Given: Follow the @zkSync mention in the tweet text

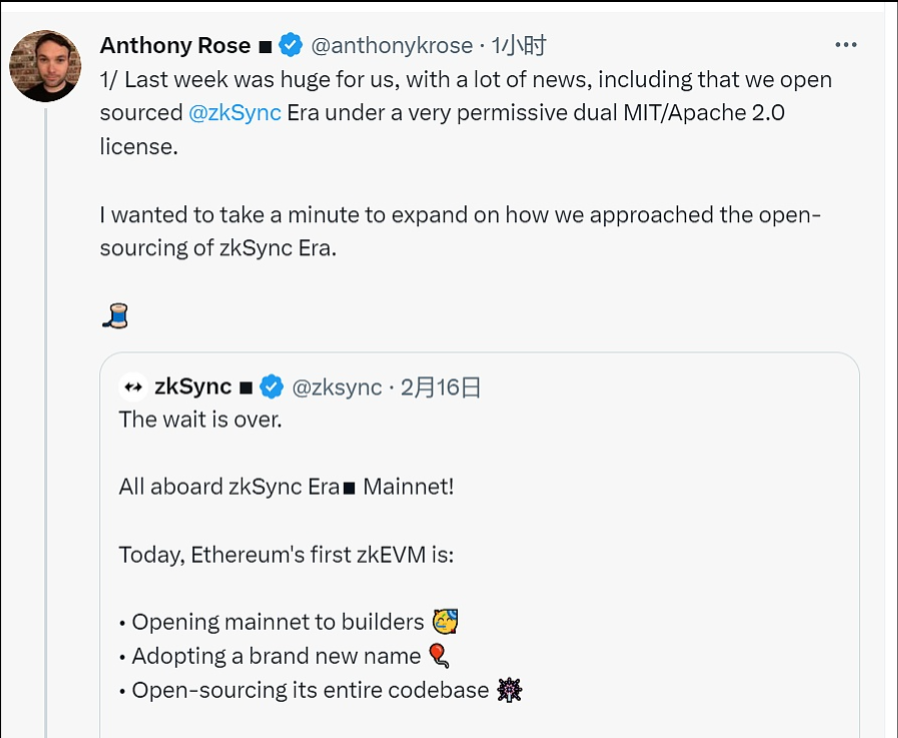Looking at the screenshot, I should click(x=235, y=112).
